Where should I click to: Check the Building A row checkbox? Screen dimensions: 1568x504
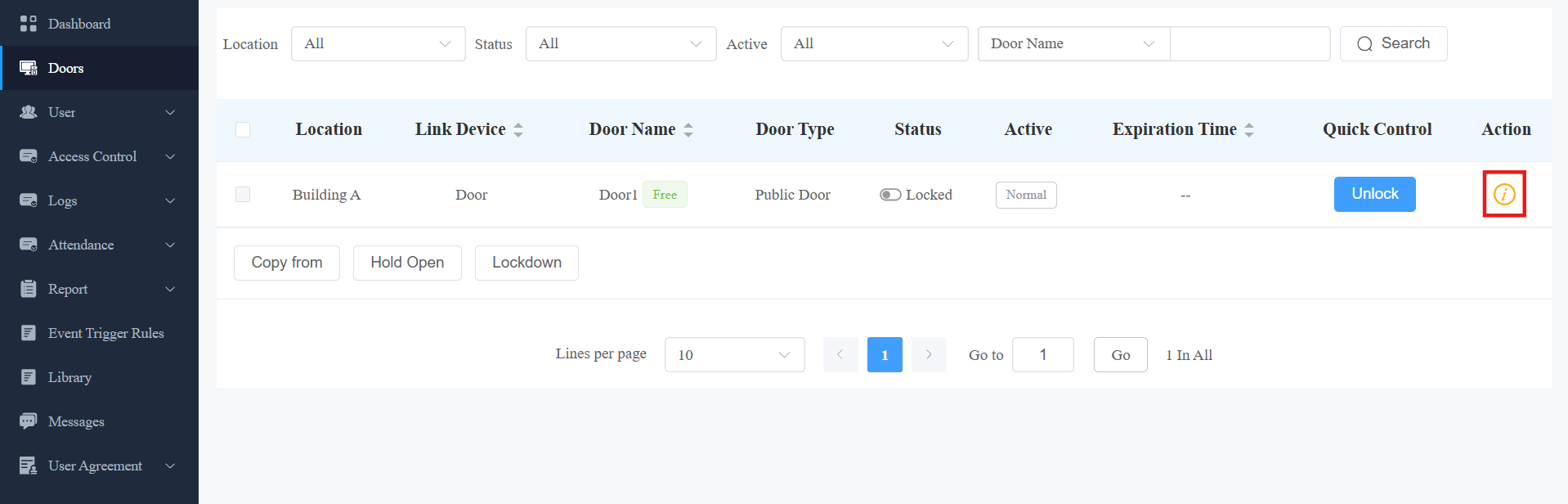pyautogui.click(x=243, y=194)
